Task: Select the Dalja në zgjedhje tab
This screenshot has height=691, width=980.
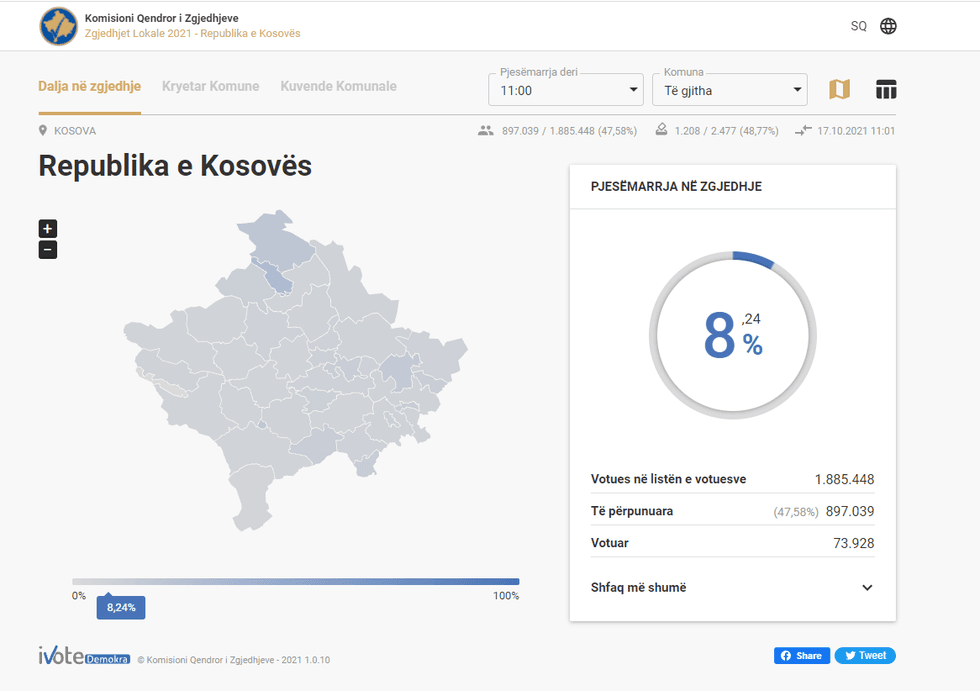Action: pos(89,86)
